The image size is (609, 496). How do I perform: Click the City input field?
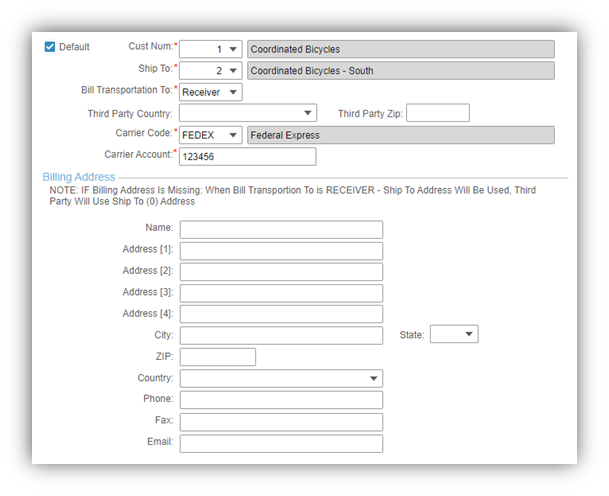pyautogui.click(x=281, y=336)
